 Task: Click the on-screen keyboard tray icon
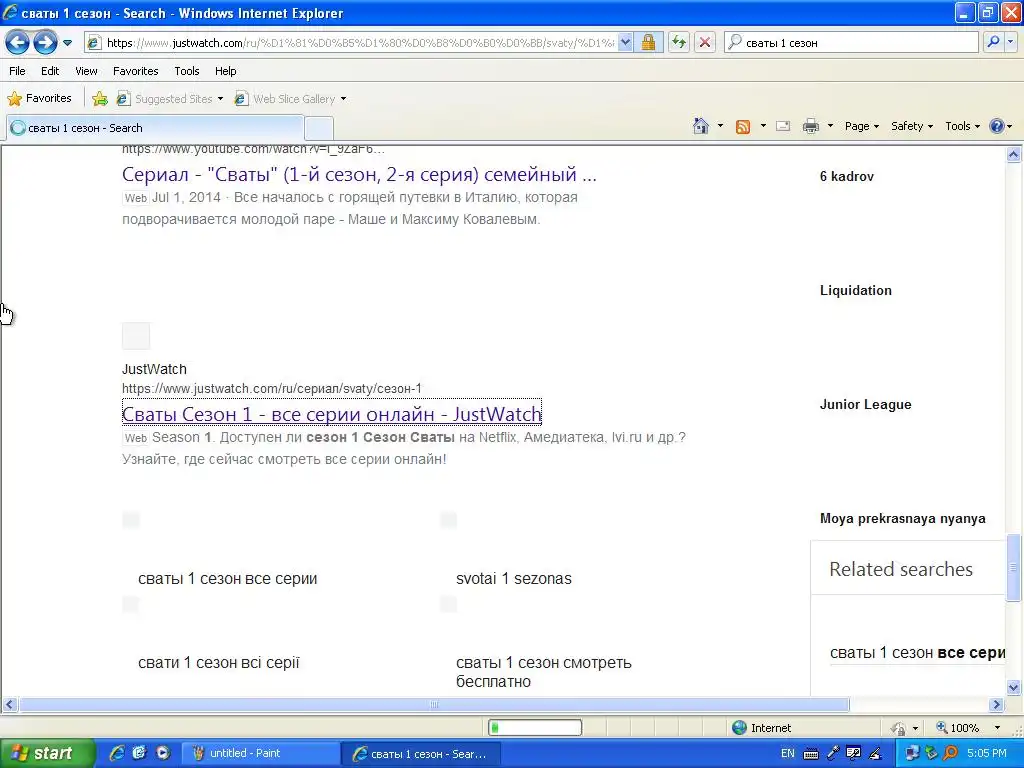pos(810,754)
